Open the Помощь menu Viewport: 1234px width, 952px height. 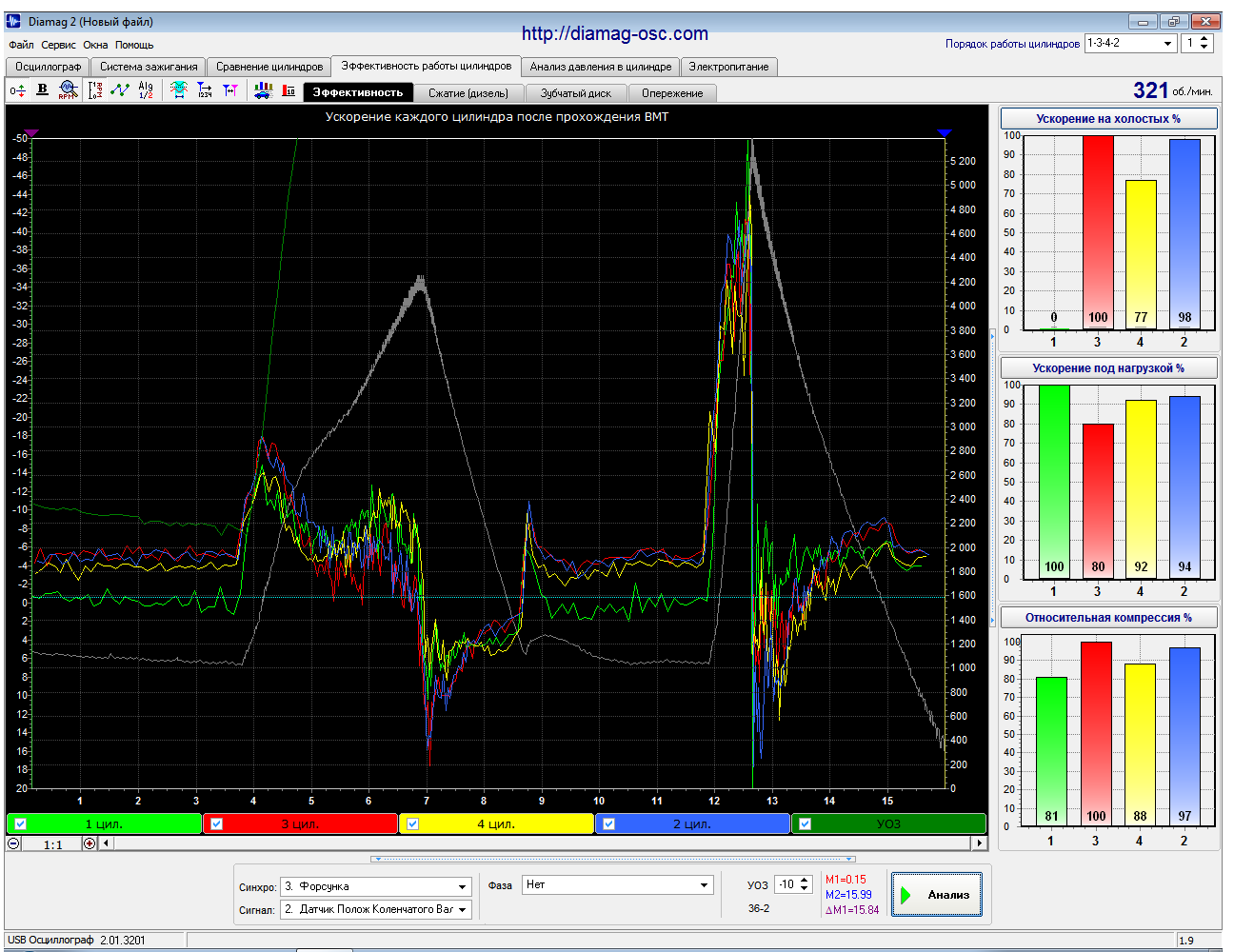134,45
